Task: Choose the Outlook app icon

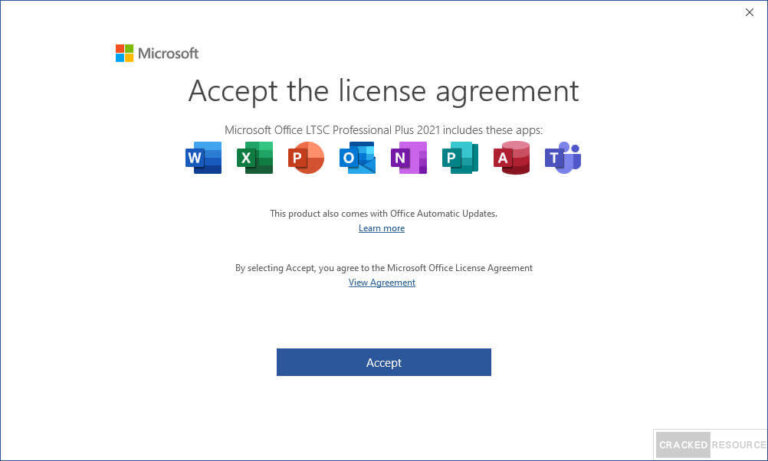Action: coord(357,158)
